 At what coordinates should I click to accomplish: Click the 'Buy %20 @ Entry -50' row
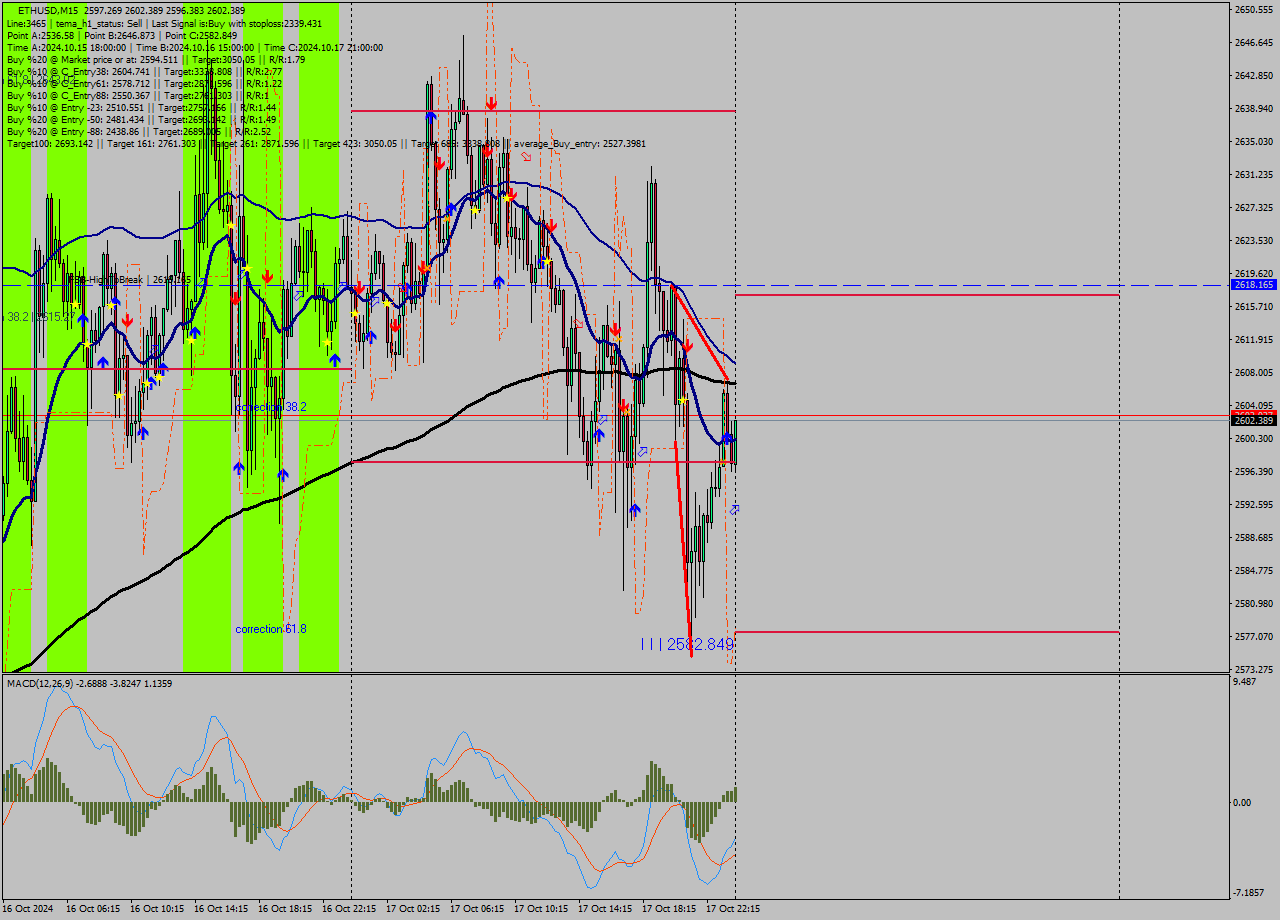141,119
